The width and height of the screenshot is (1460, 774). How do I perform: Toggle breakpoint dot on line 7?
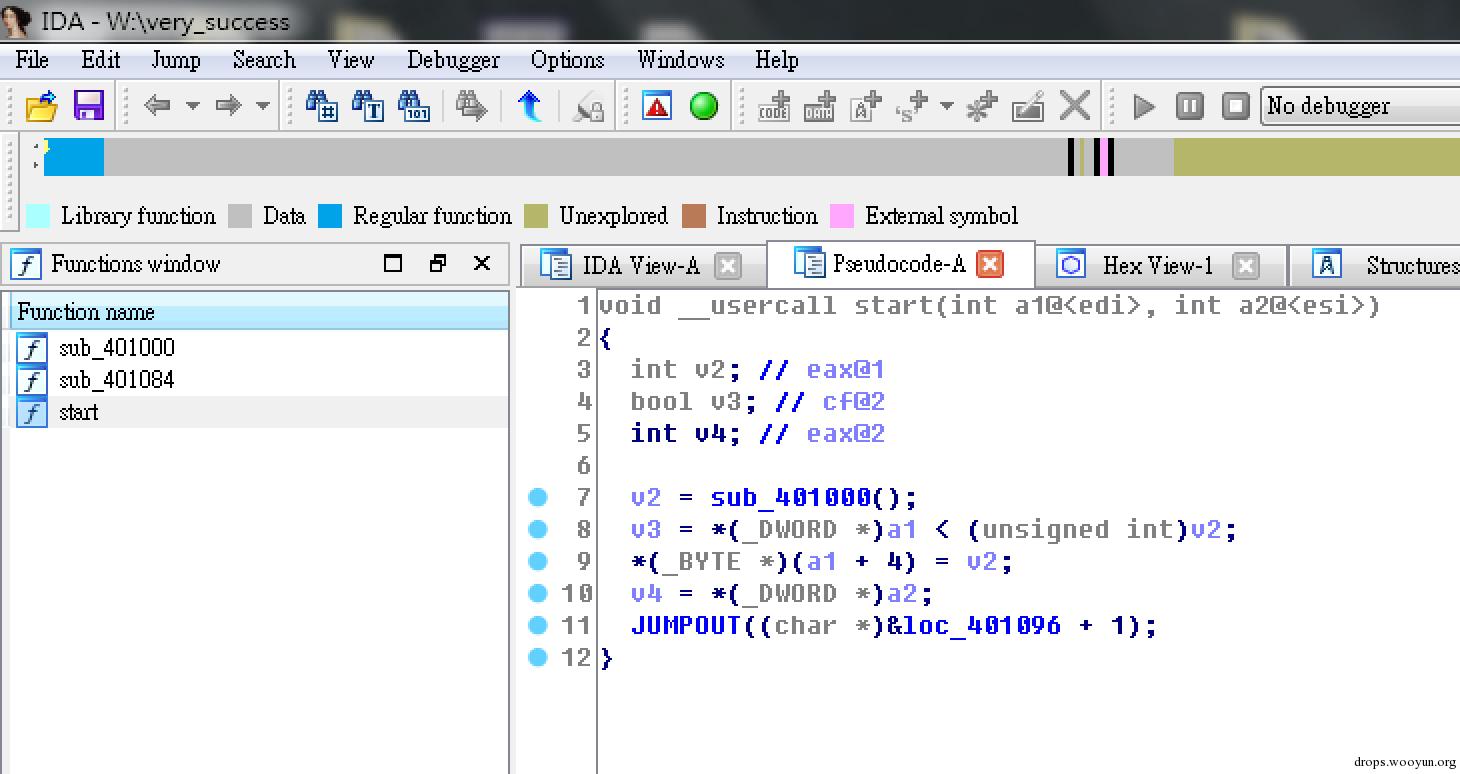538,497
